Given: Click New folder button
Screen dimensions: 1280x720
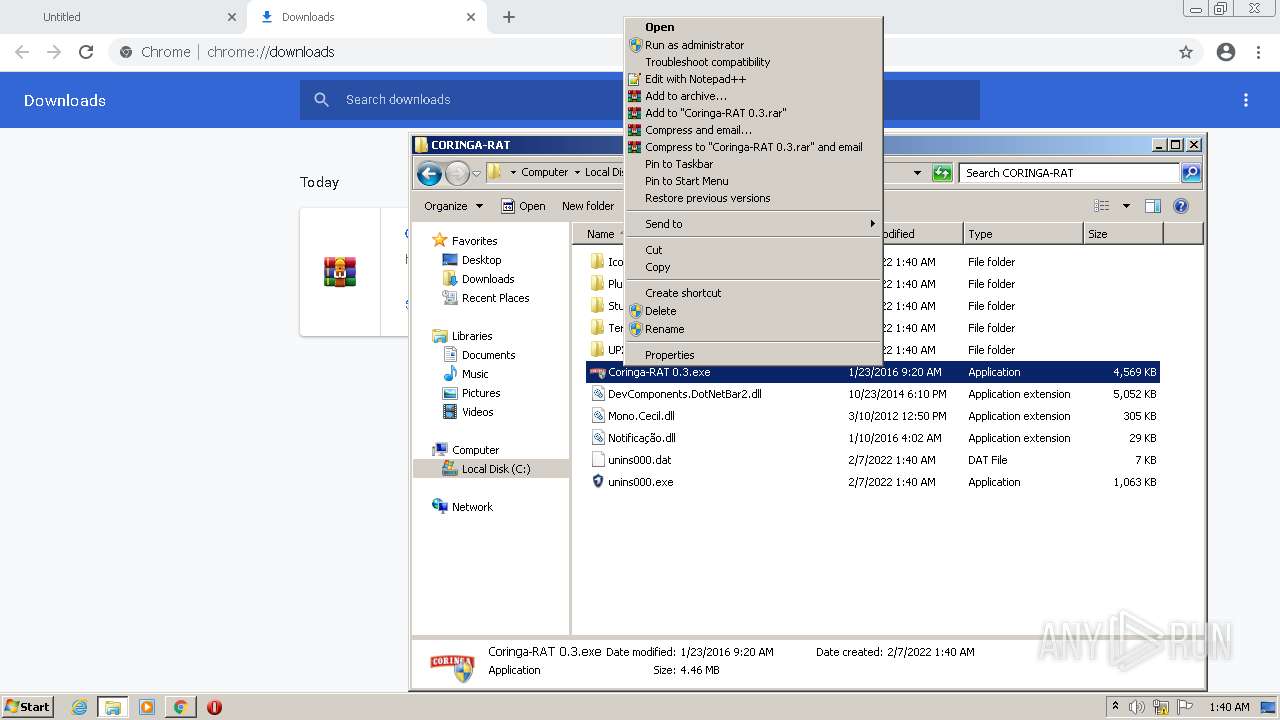Looking at the screenshot, I should 588,206.
